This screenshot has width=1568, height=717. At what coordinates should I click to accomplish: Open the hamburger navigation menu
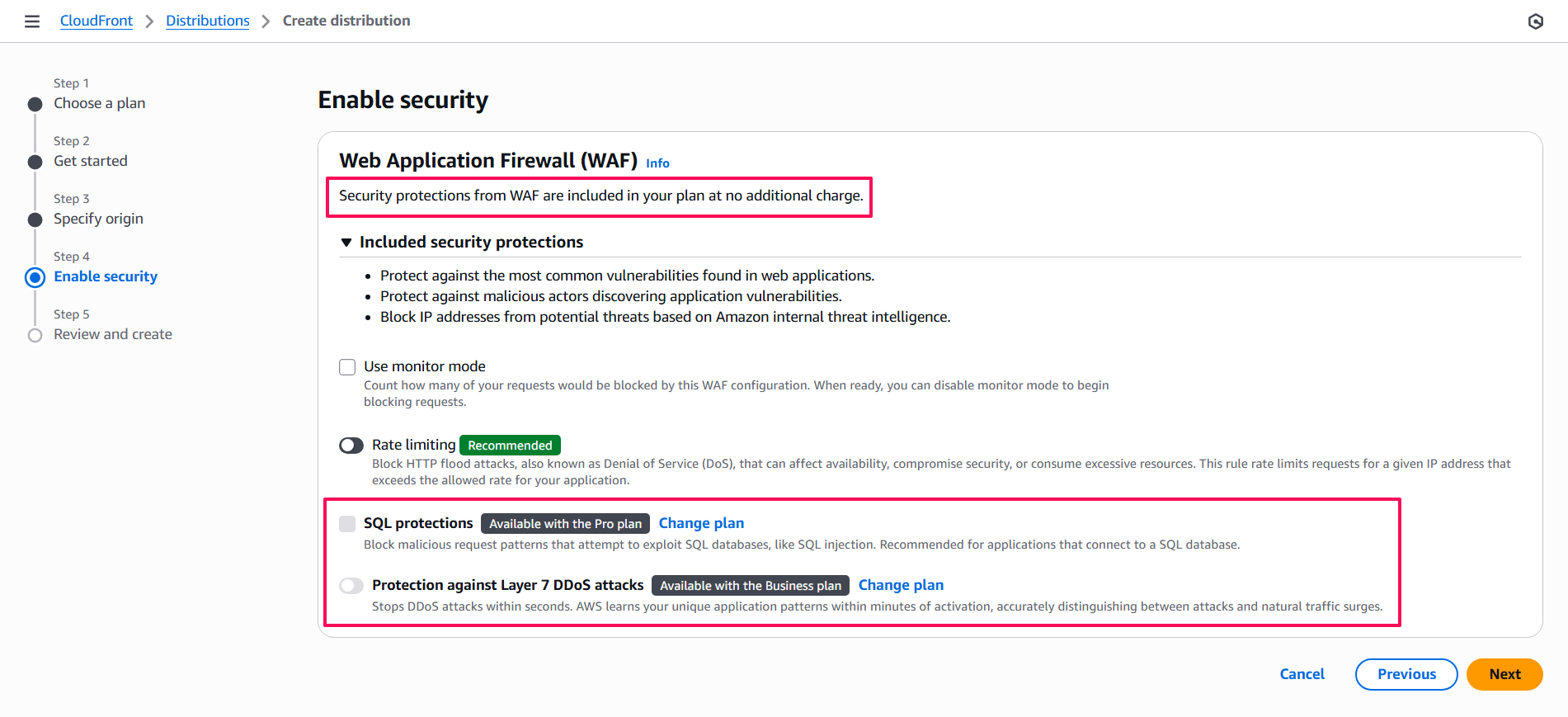click(32, 21)
